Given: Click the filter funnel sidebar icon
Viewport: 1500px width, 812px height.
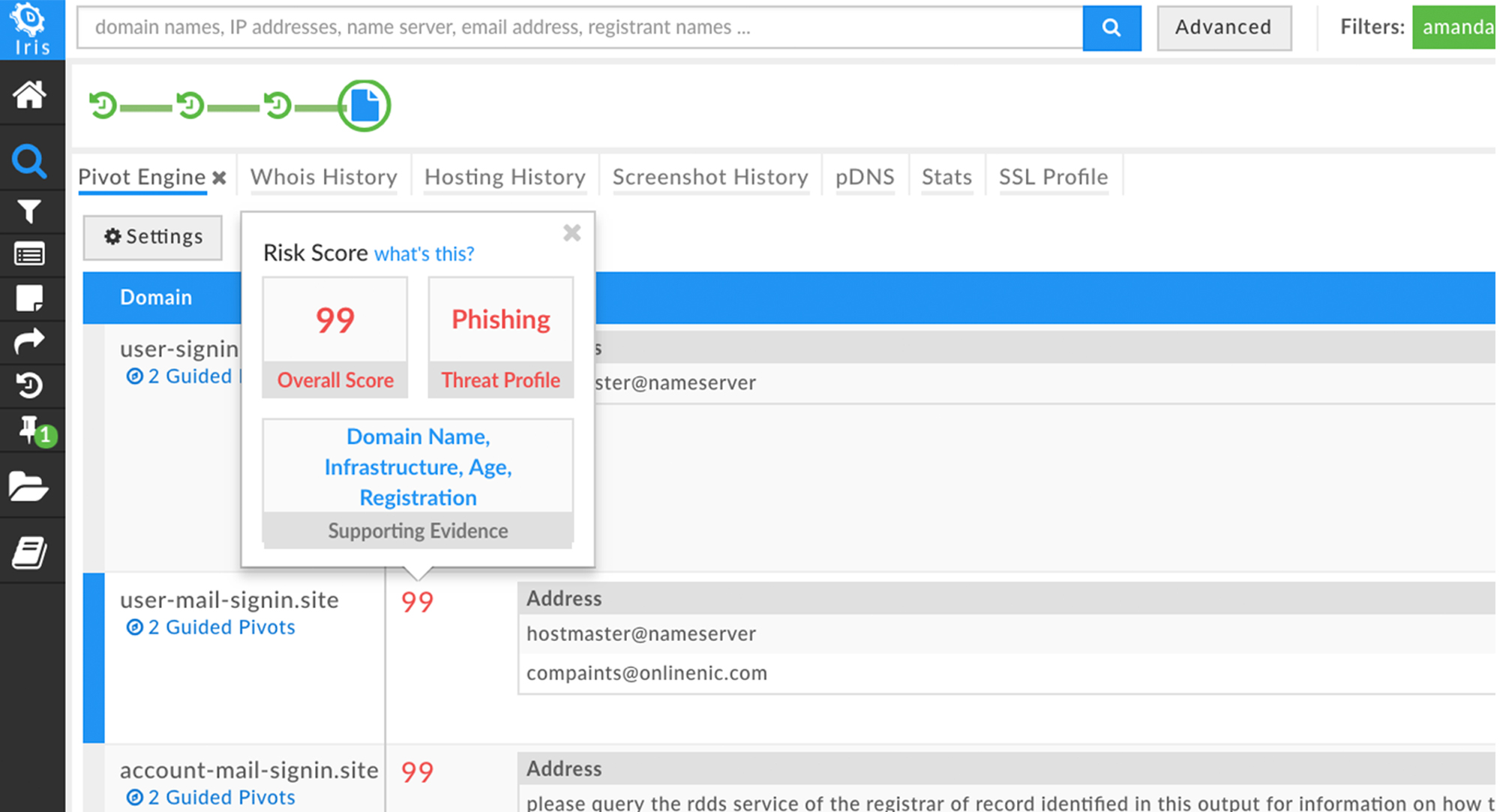Looking at the screenshot, I should pyautogui.click(x=30, y=211).
